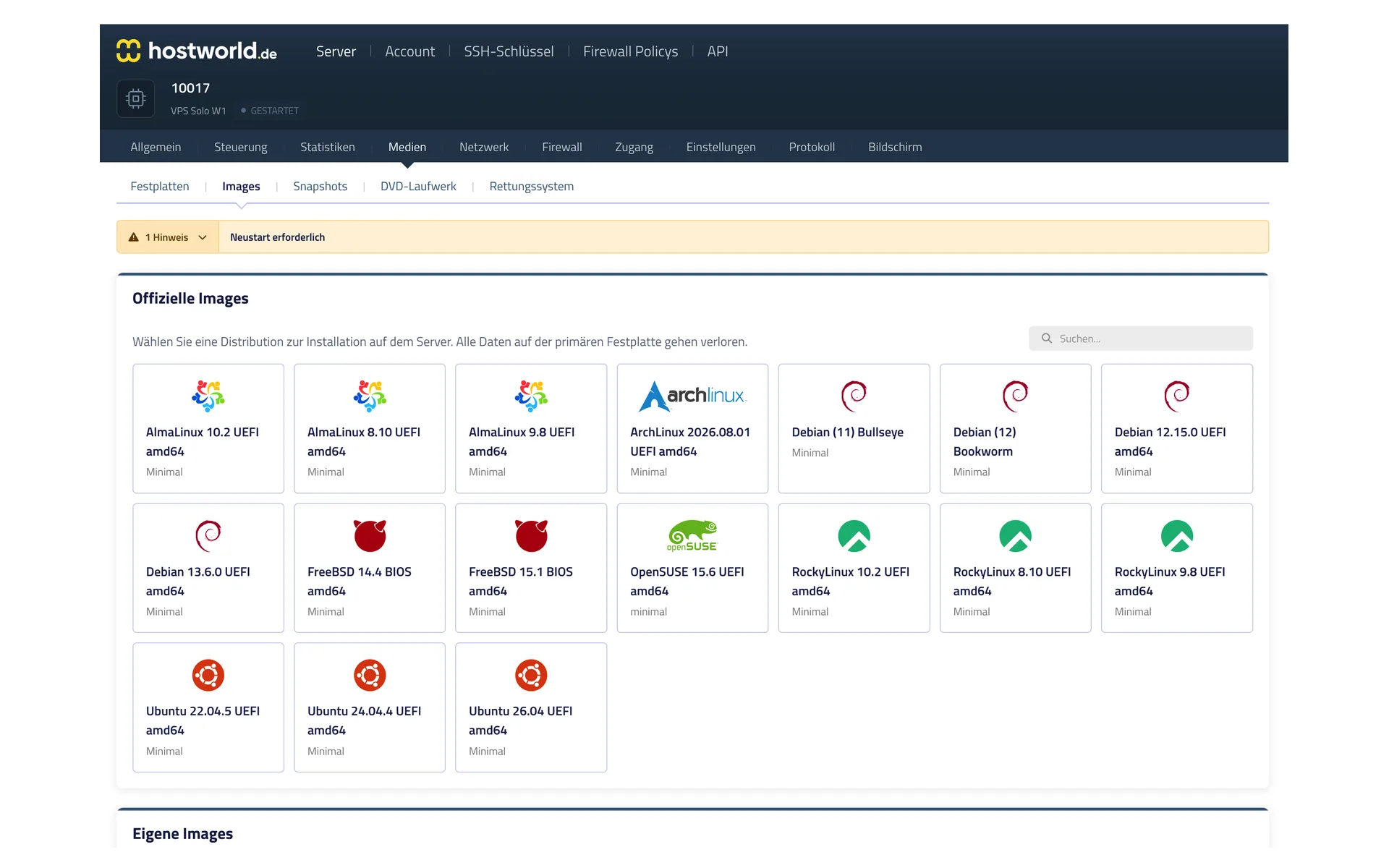Click the Ubuntu 26.04 UEFI amd64 title
This screenshot has height=868, width=1389.
(x=520, y=720)
